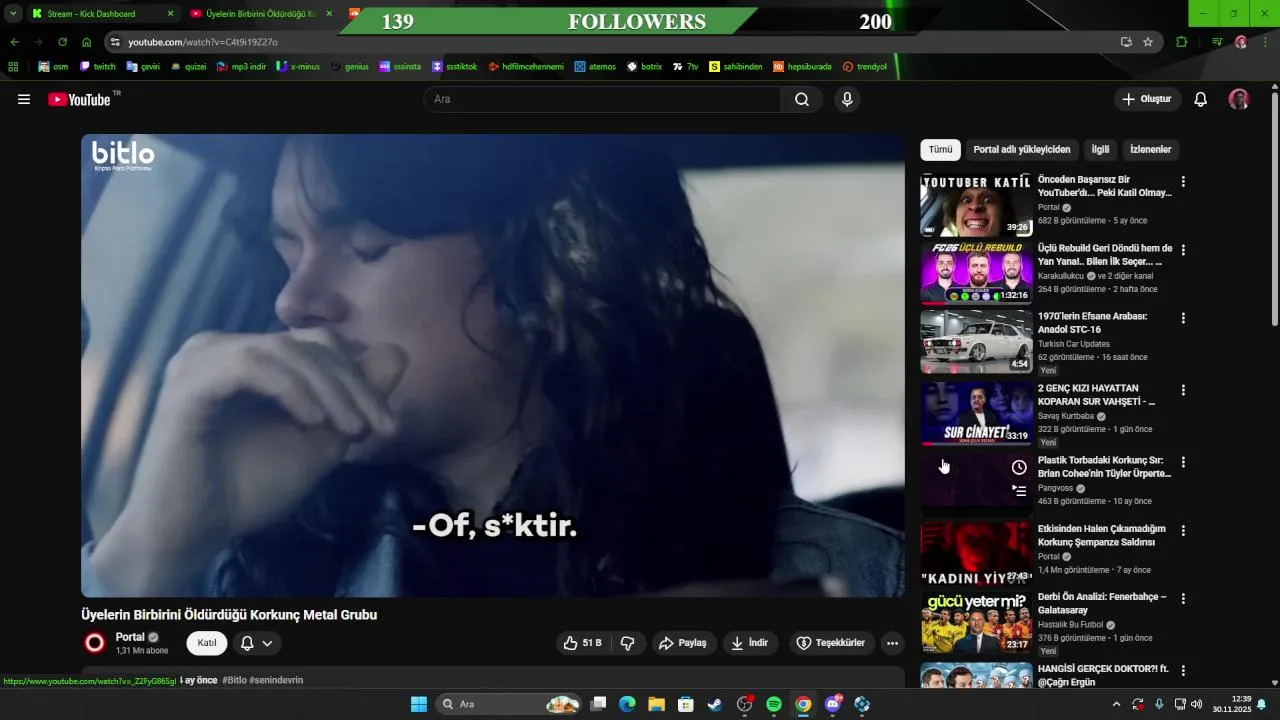Open options for "Plastik Torbadaki Korkunç Sır" video
This screenshot has height=720, width=1280.
[x=1183, y=462]
